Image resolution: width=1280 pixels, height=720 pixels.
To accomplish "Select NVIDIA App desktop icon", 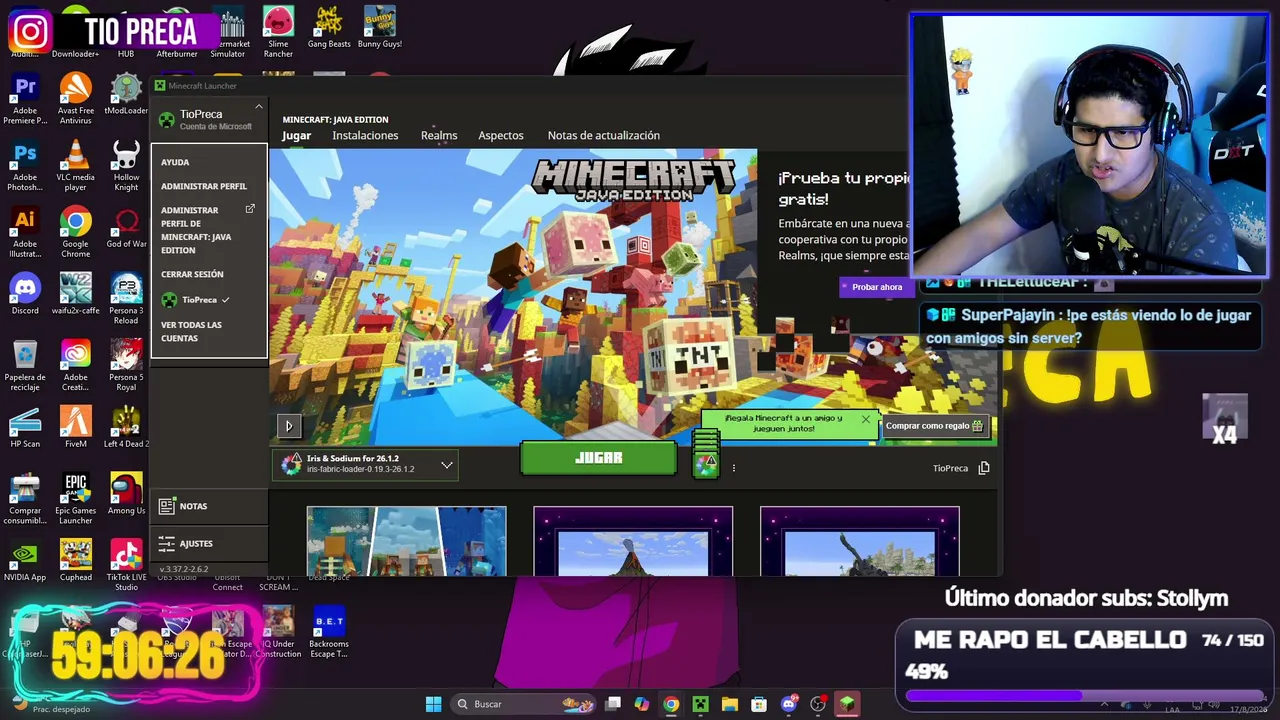I will point(25,561).
